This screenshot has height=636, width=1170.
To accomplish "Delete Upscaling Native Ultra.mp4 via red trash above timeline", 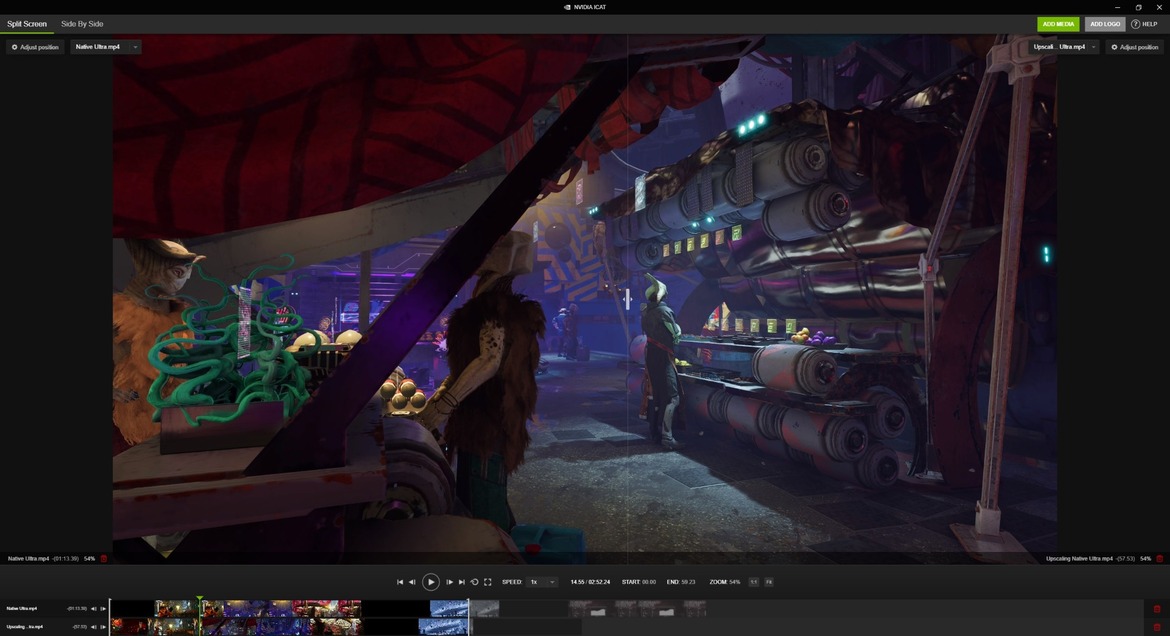I will [1160, 558].
